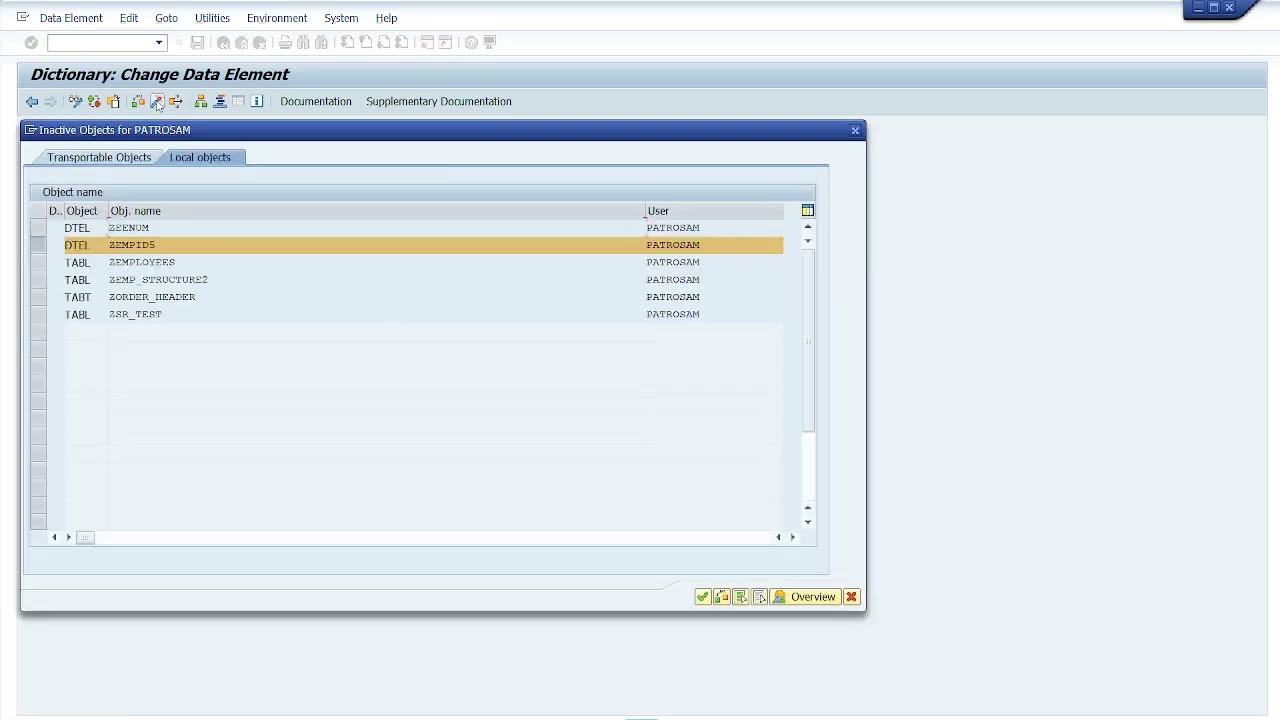Click the SAP window menu icon beside Data Element
The image size is (1280, 720).
pyautogui.click(x=22, y=17)
